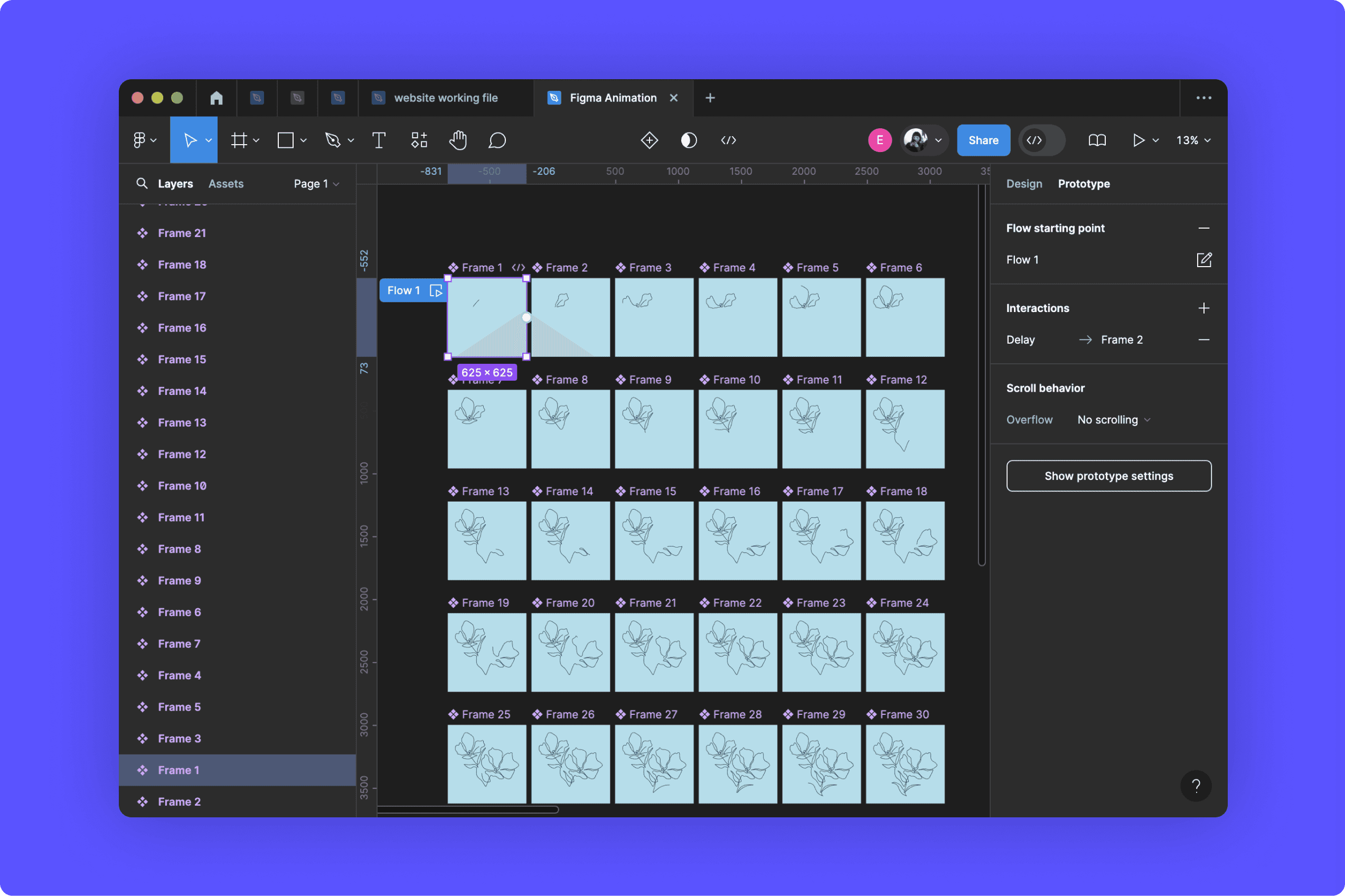Open the Help question mark button
The width and height of the screenshot is (1345, 896).
1196,786
